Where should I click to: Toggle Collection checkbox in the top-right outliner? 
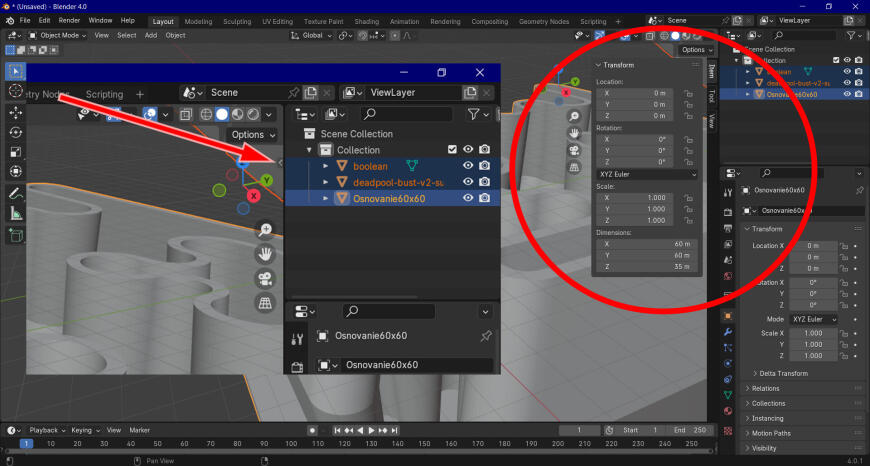836,60
